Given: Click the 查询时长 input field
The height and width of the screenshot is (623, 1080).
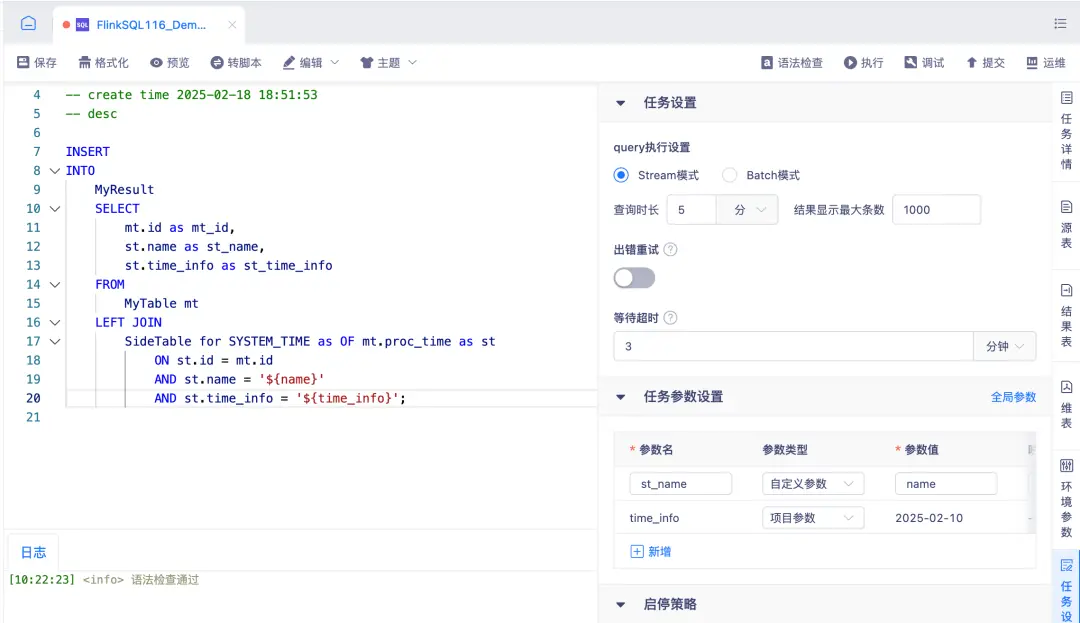Looking at the screenshot, I should click(692, 210).
